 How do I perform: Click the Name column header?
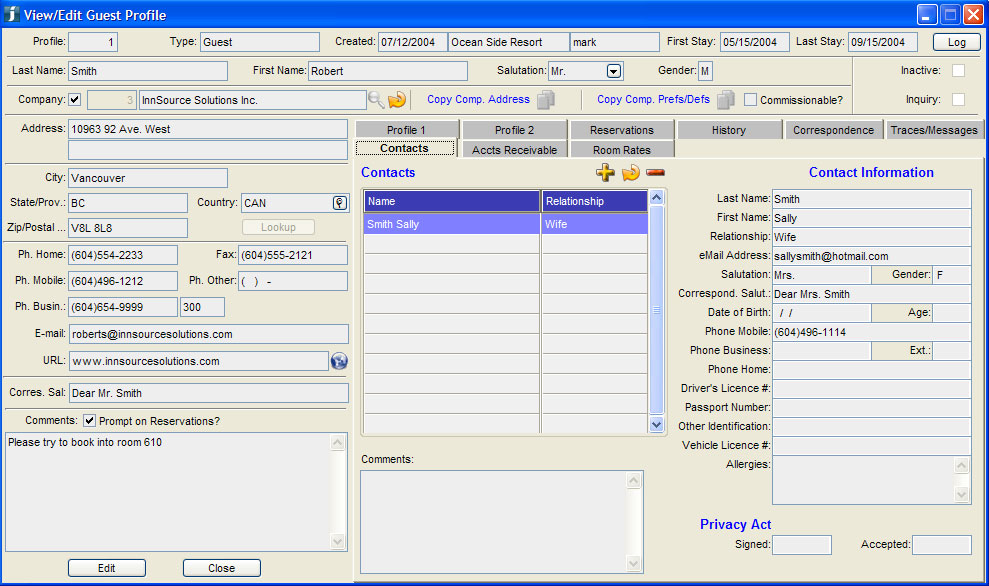(452, 201)
